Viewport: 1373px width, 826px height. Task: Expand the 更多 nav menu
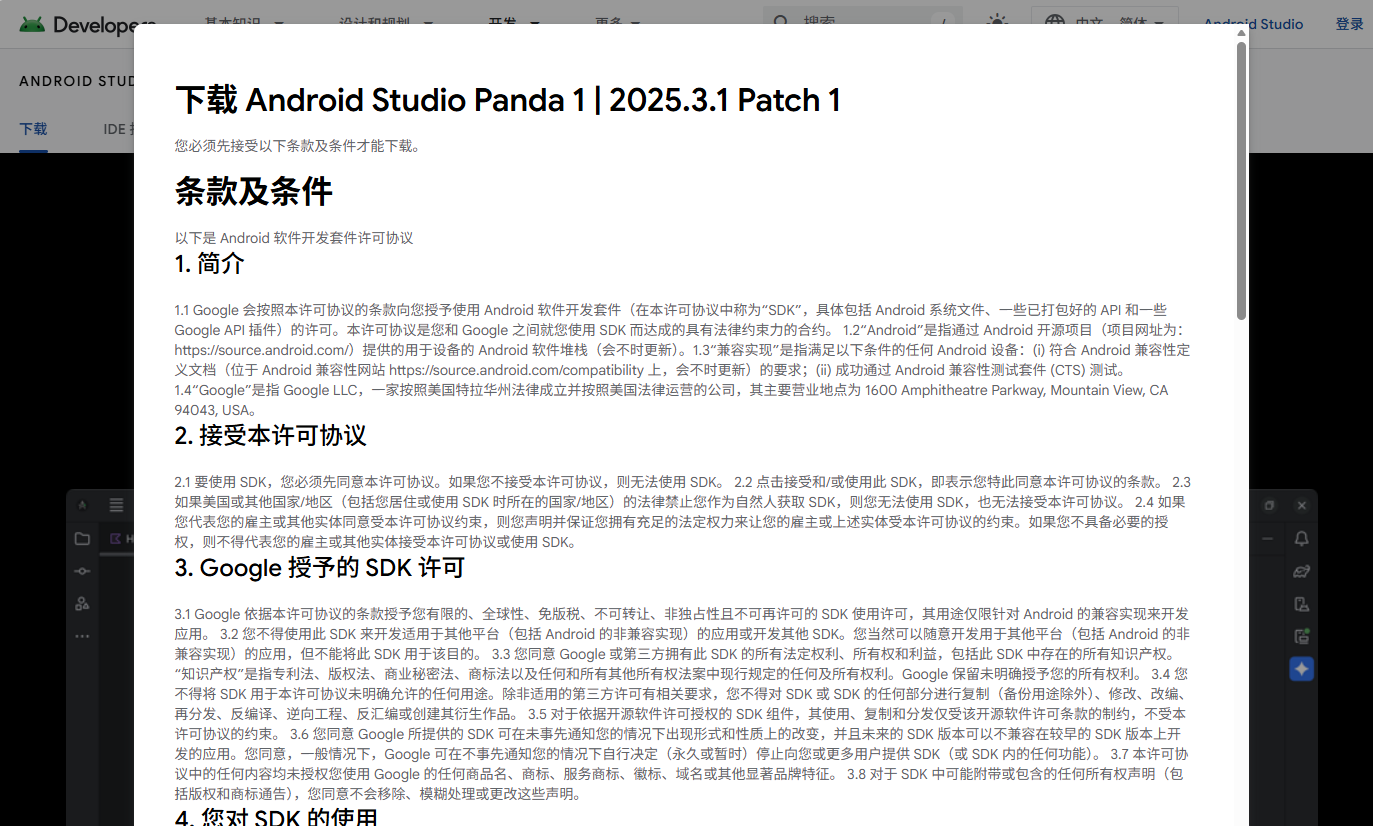tap(620, 22)
